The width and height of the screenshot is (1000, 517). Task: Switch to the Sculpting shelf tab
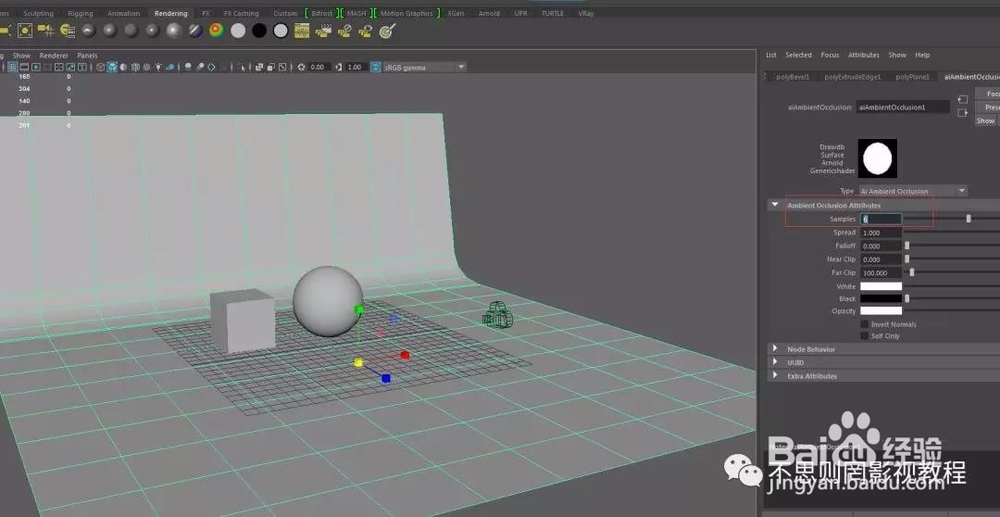(38, 13)
